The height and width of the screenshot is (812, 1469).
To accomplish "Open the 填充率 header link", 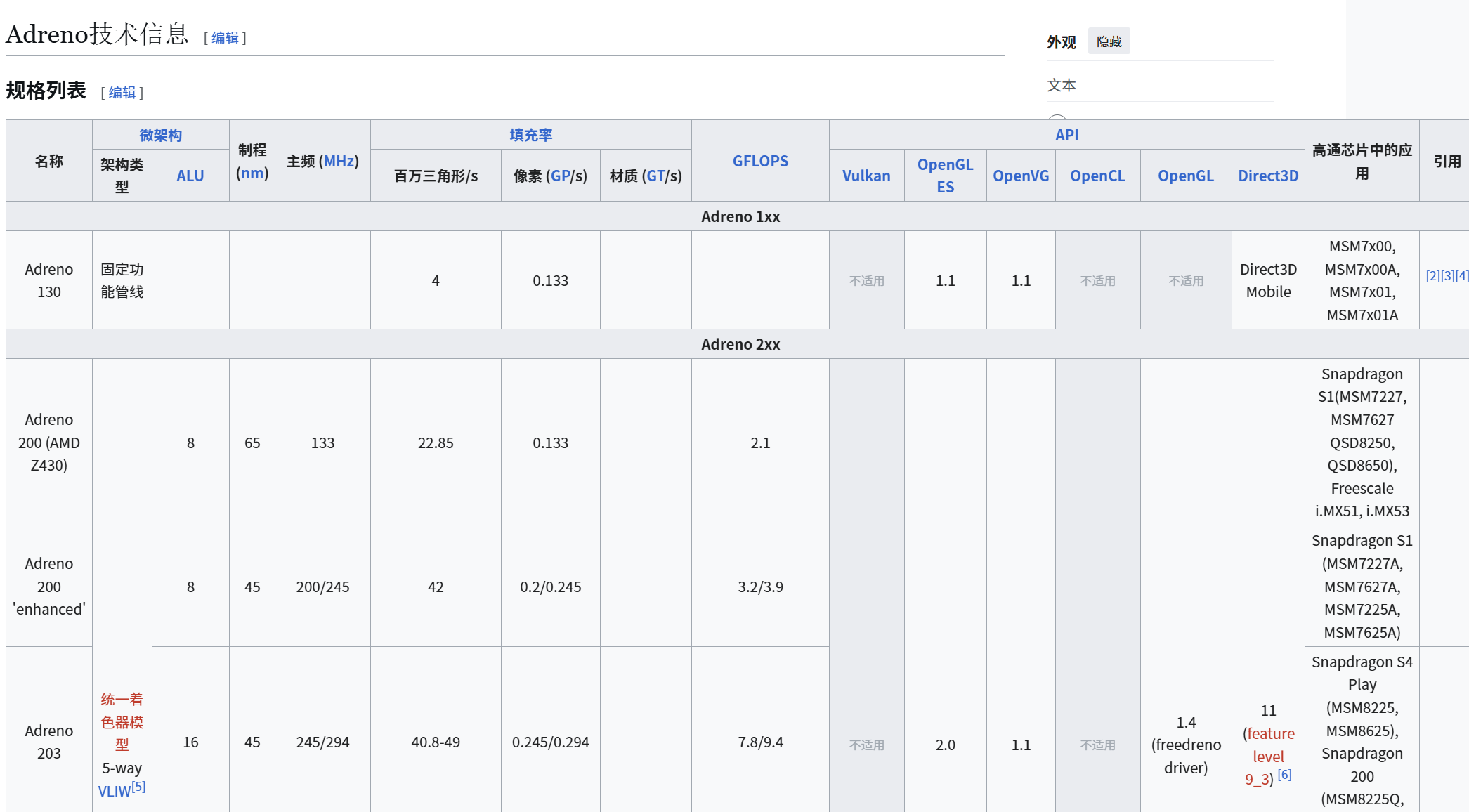I will (x=530, y=135).
